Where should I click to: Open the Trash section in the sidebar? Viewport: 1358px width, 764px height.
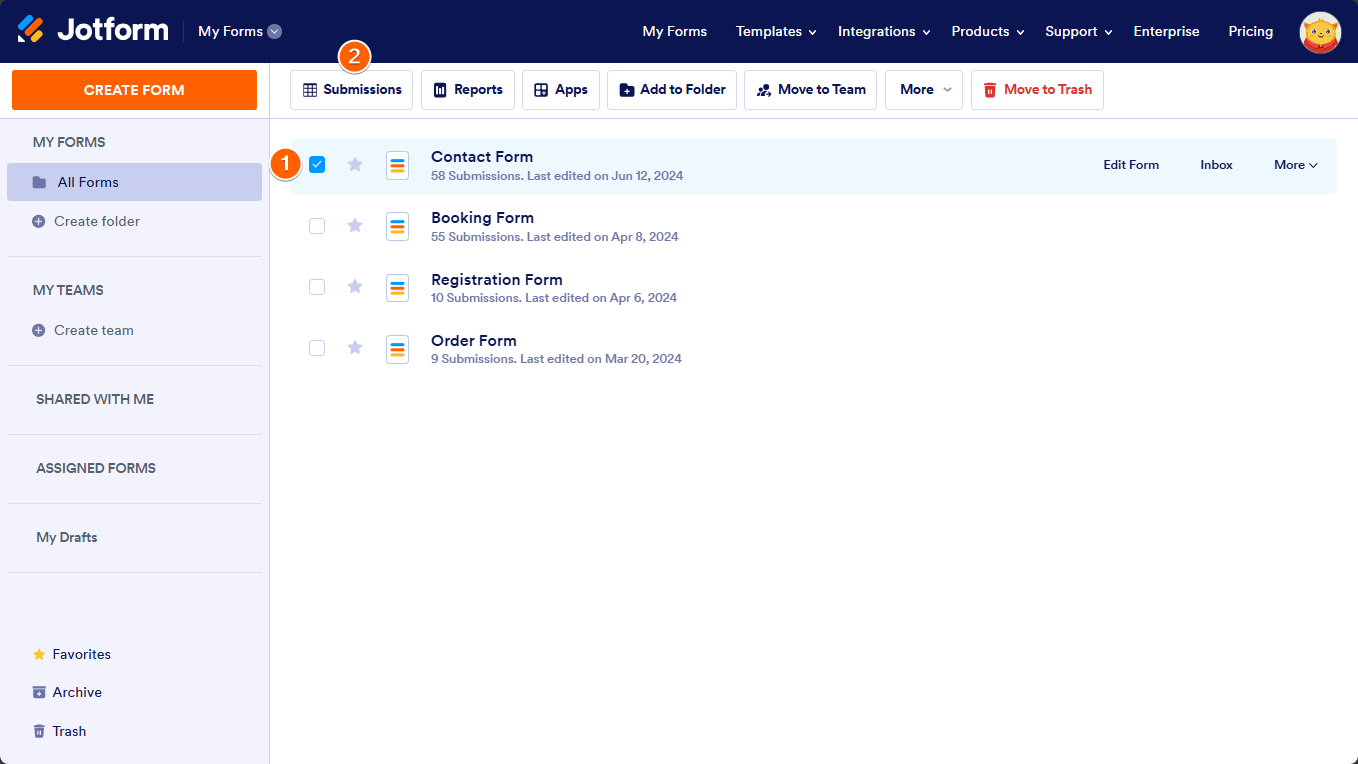click(67, 731)
